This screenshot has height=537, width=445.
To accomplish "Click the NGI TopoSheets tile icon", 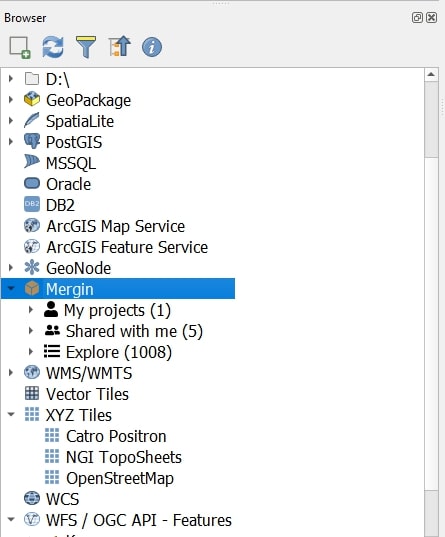I will tap(52, 456).
